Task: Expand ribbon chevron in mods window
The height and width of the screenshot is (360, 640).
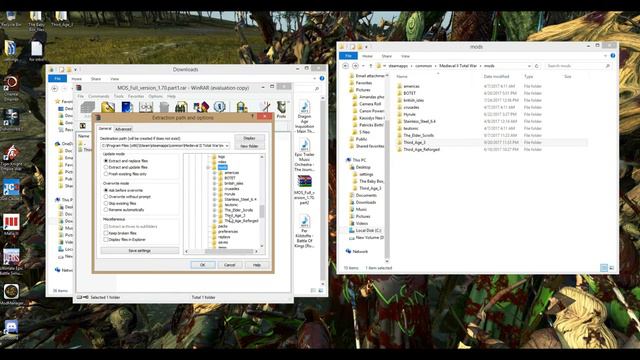Action: pyautogui.click(x=605, y=56)
